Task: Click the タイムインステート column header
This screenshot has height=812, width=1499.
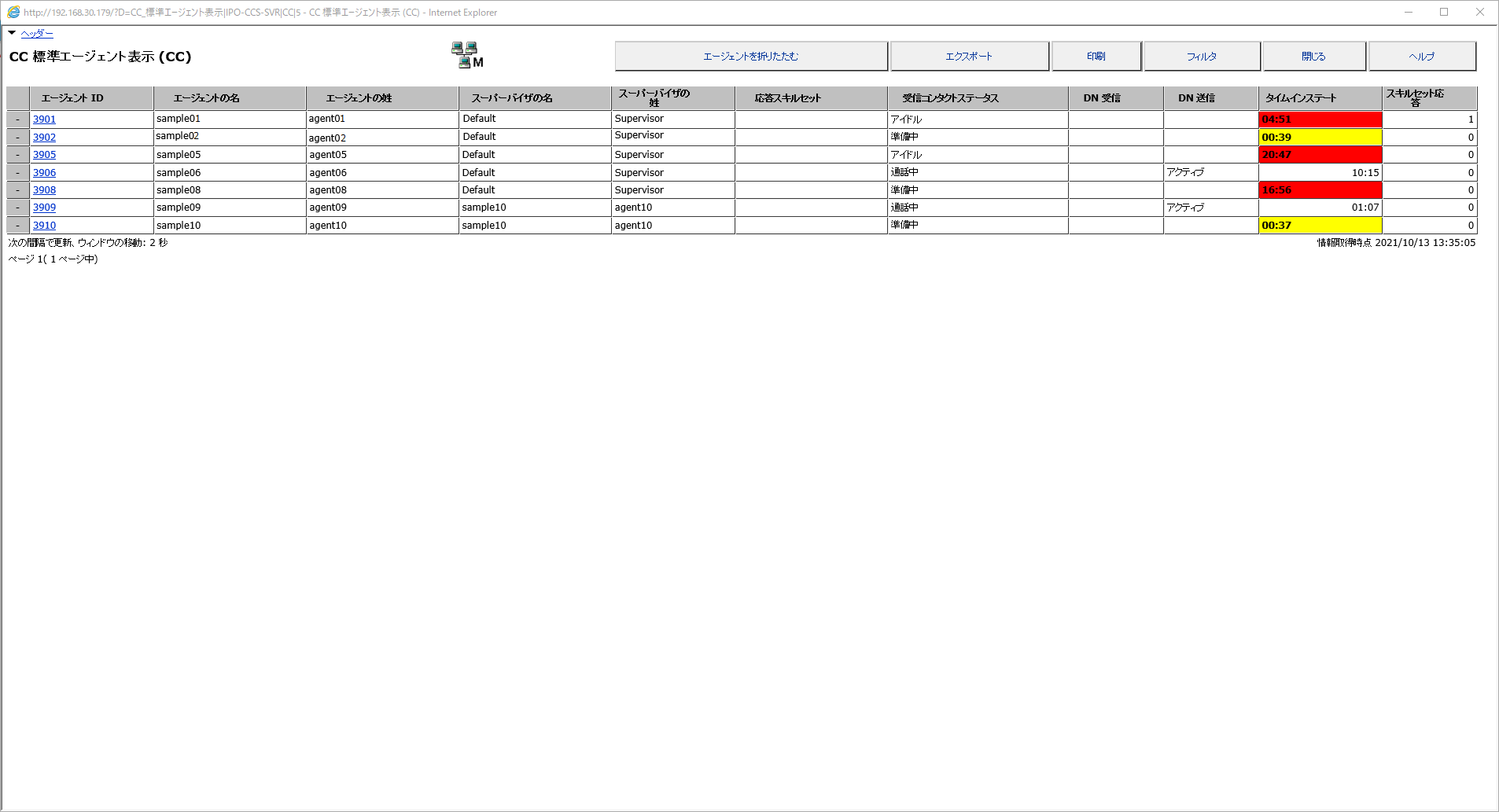Action: [x=1300, y=98]
